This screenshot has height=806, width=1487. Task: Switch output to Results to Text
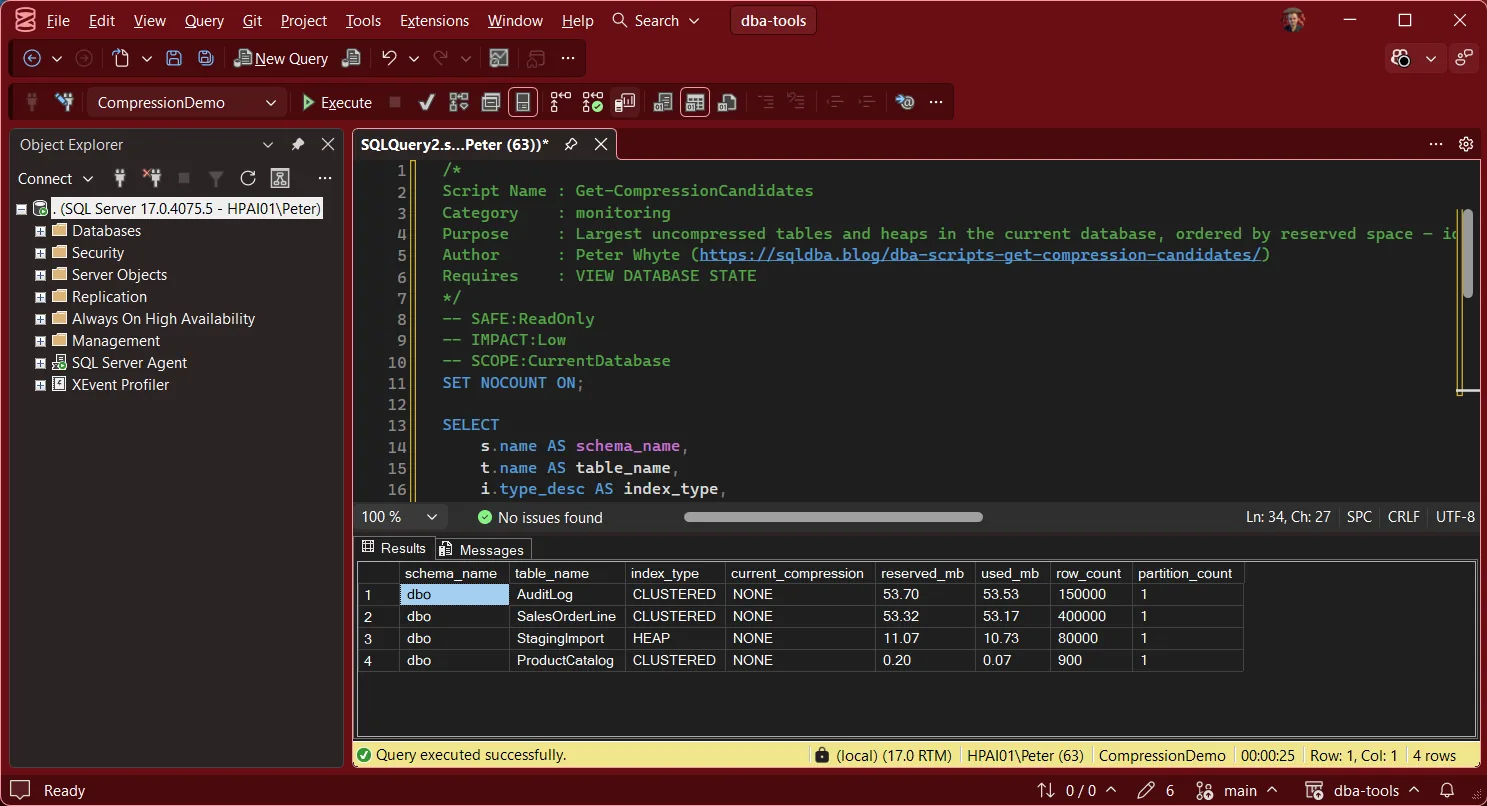tap(663, 102)
